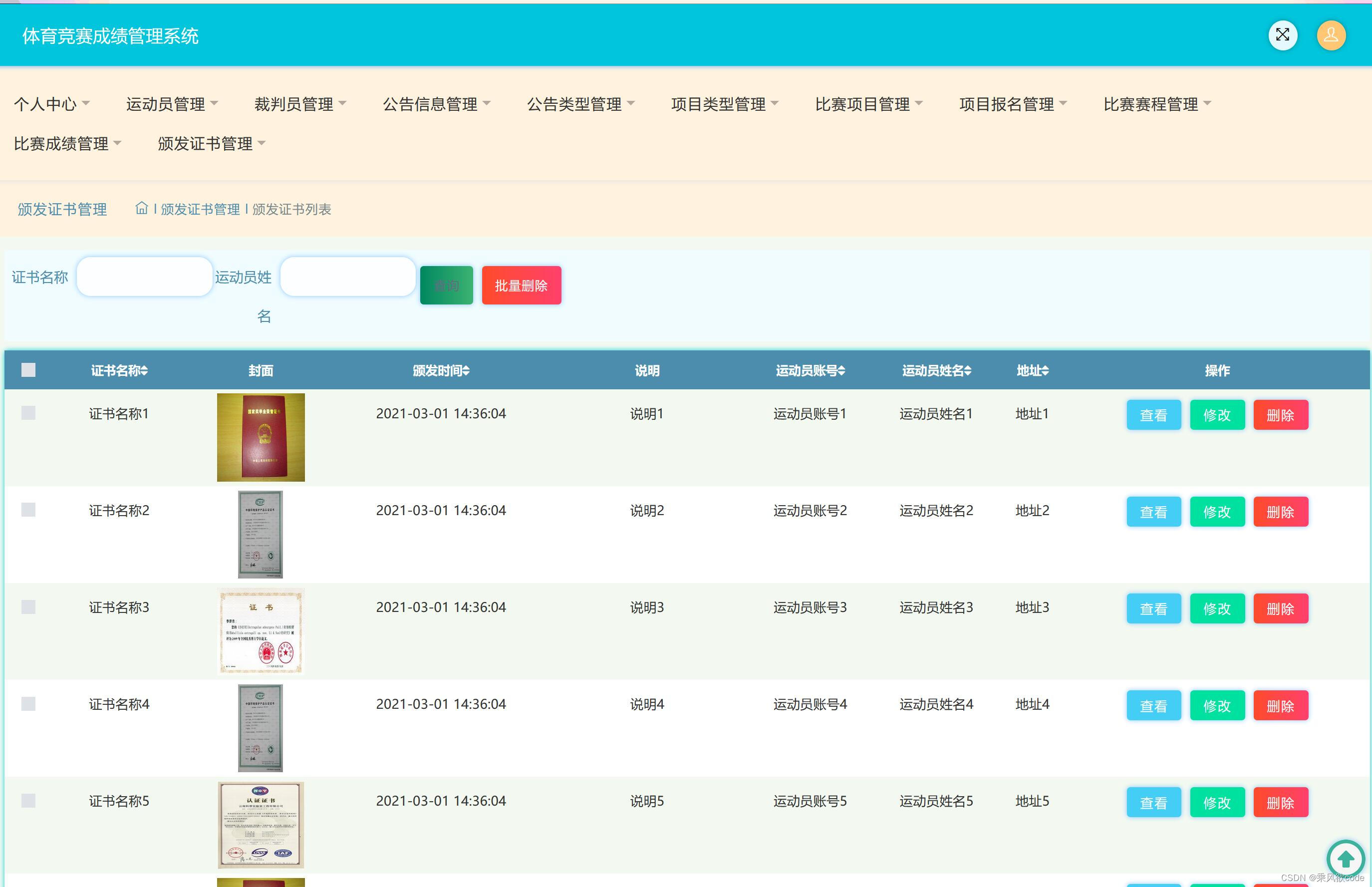The height and width of the screenshot is (887, 1372).
Task: Open the user avatar icon menu
Action: [x=1331, y=35]
